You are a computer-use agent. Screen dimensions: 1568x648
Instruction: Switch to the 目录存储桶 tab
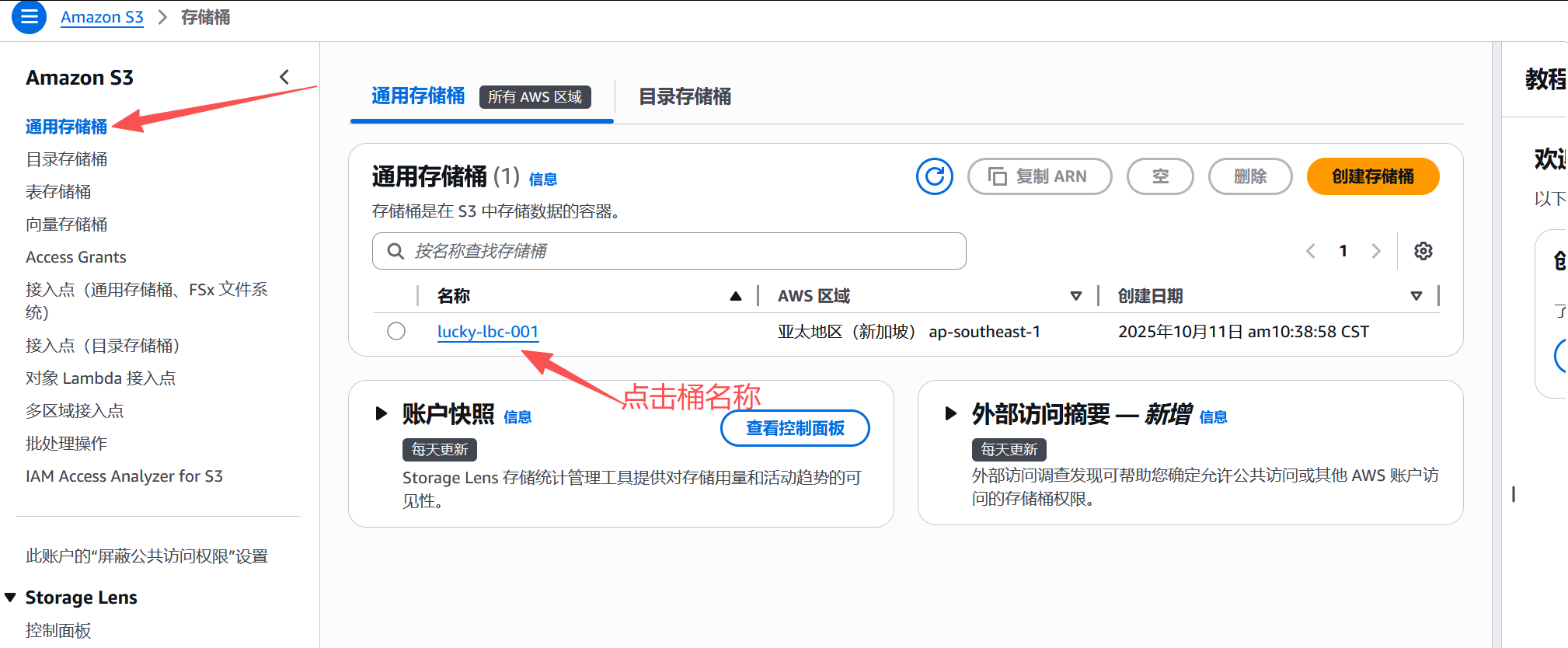coord(685,96)
